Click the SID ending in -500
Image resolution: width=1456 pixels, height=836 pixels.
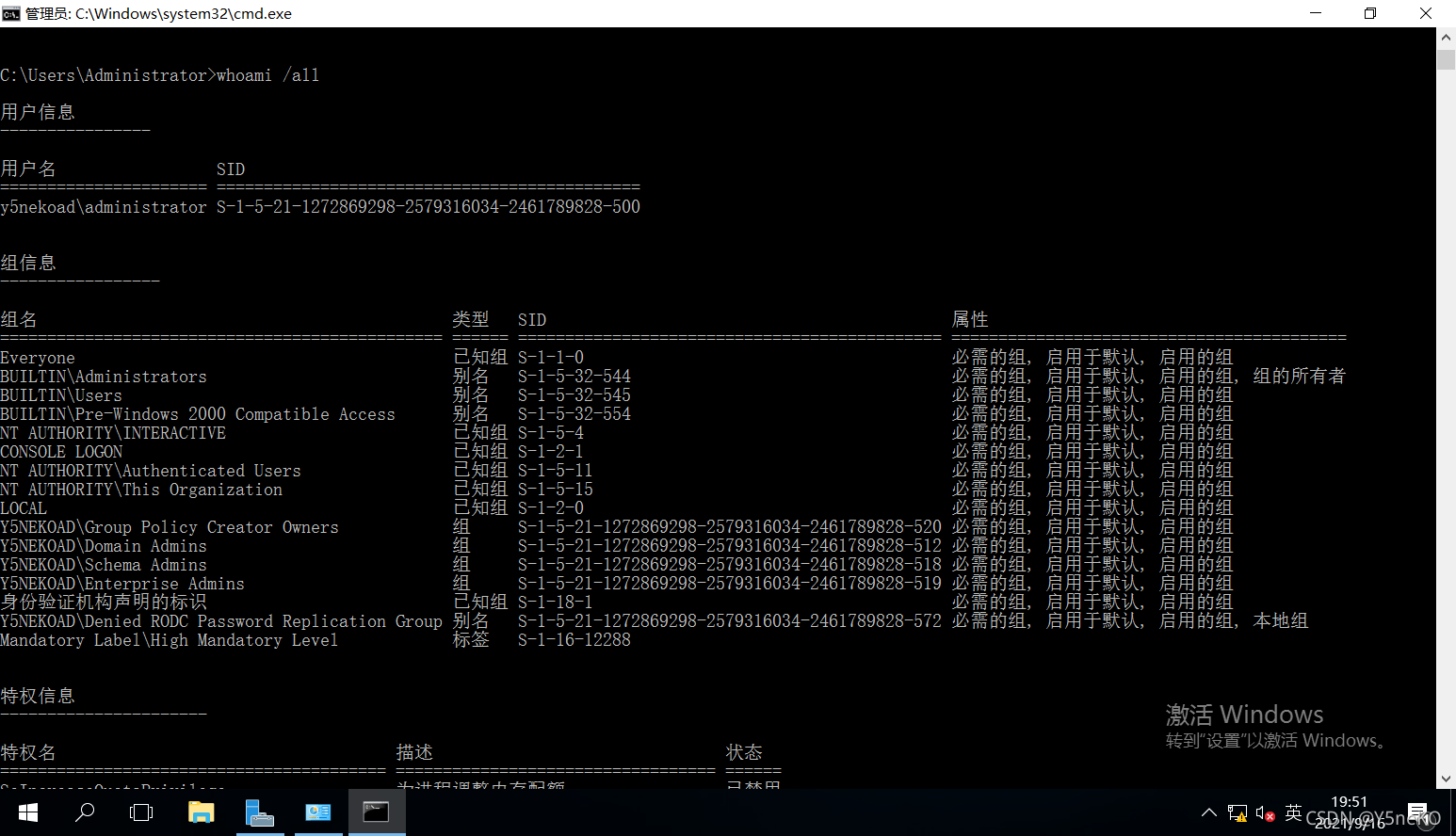pos(429,207)
